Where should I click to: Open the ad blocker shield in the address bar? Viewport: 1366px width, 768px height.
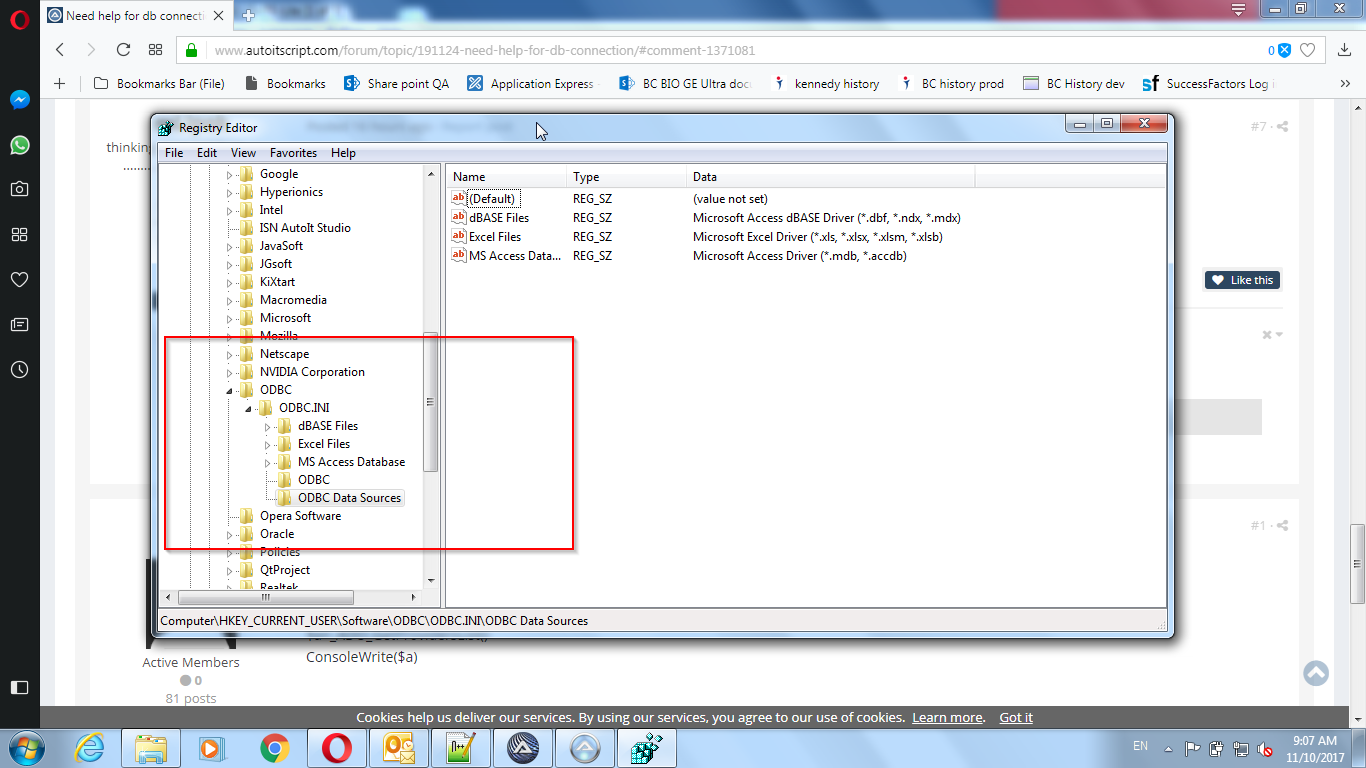(x=1284, y=50)
